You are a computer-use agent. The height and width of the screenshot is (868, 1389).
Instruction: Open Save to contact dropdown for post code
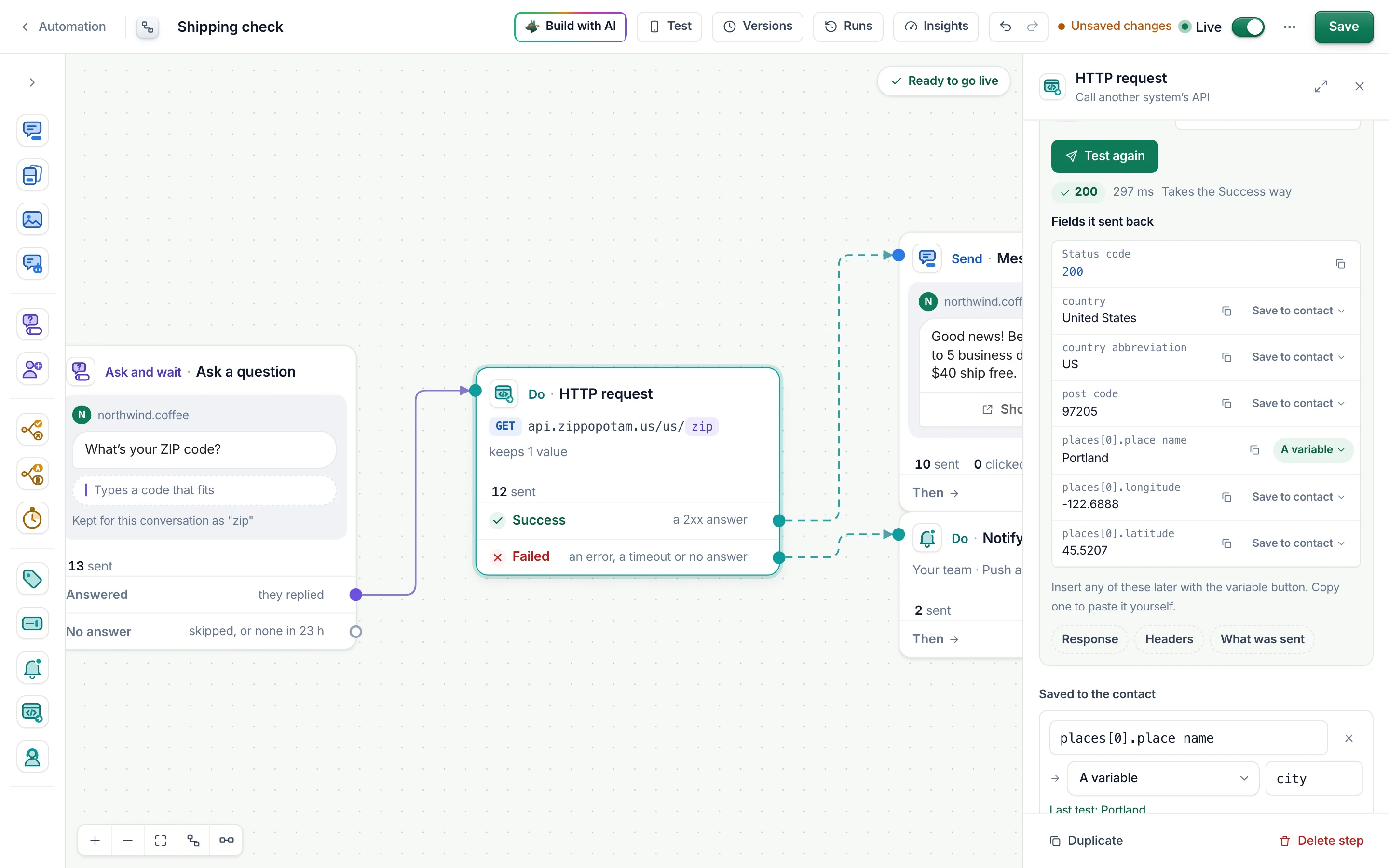1298,404
